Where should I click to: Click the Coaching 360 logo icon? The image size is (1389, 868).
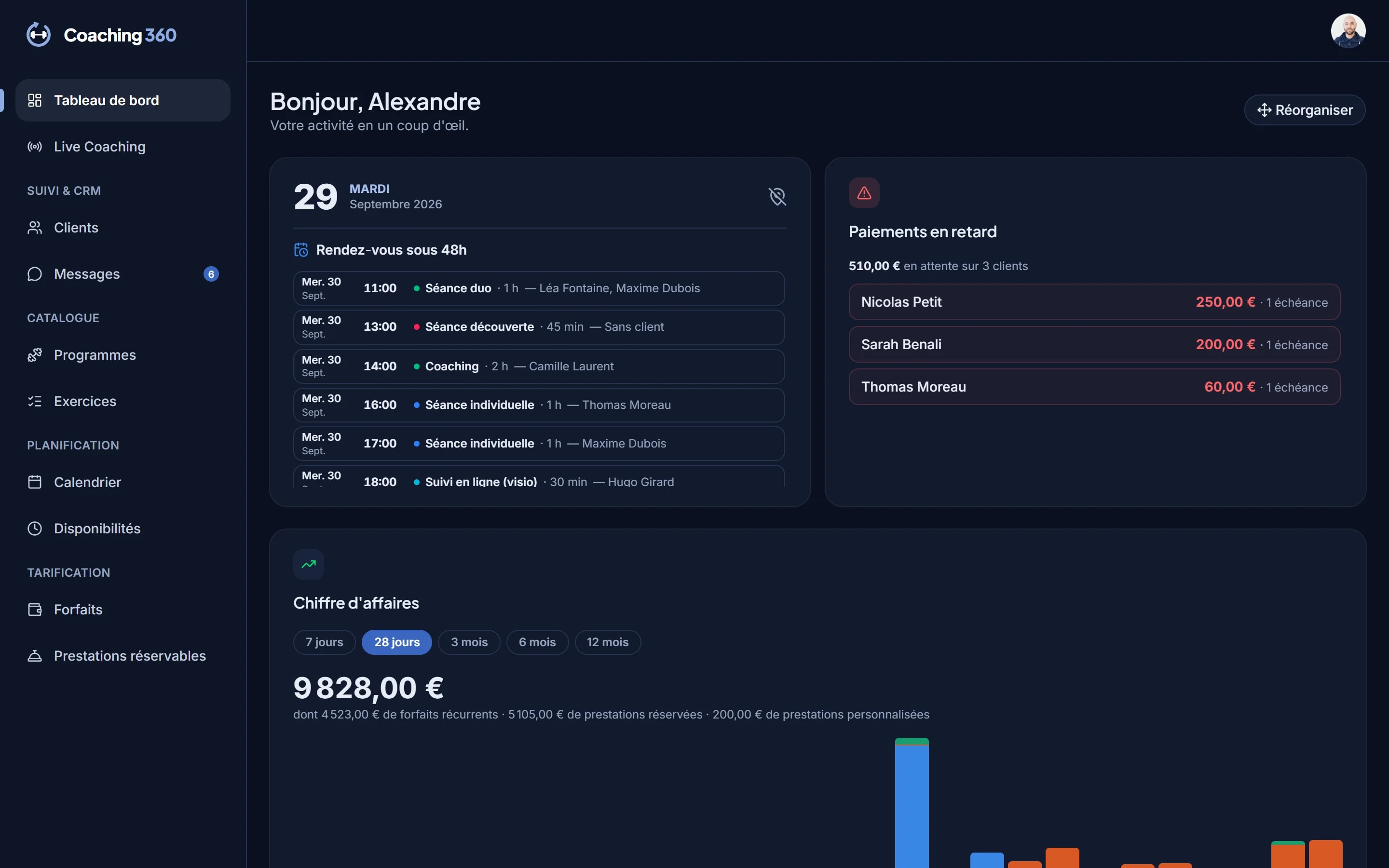coord(39,34)
